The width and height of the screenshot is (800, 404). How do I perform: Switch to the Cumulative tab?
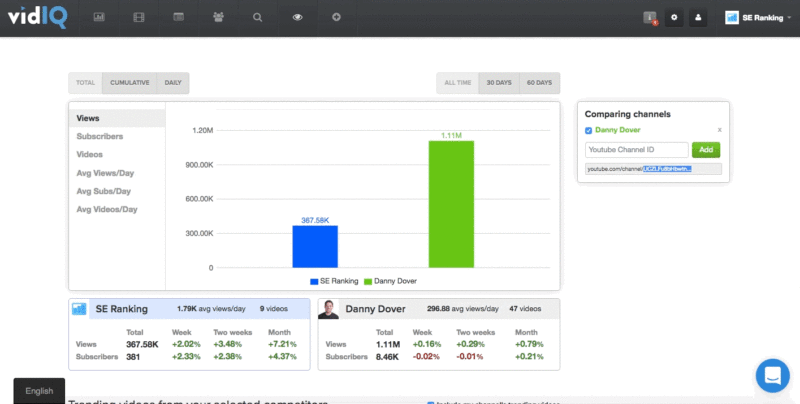coord(130,83)
